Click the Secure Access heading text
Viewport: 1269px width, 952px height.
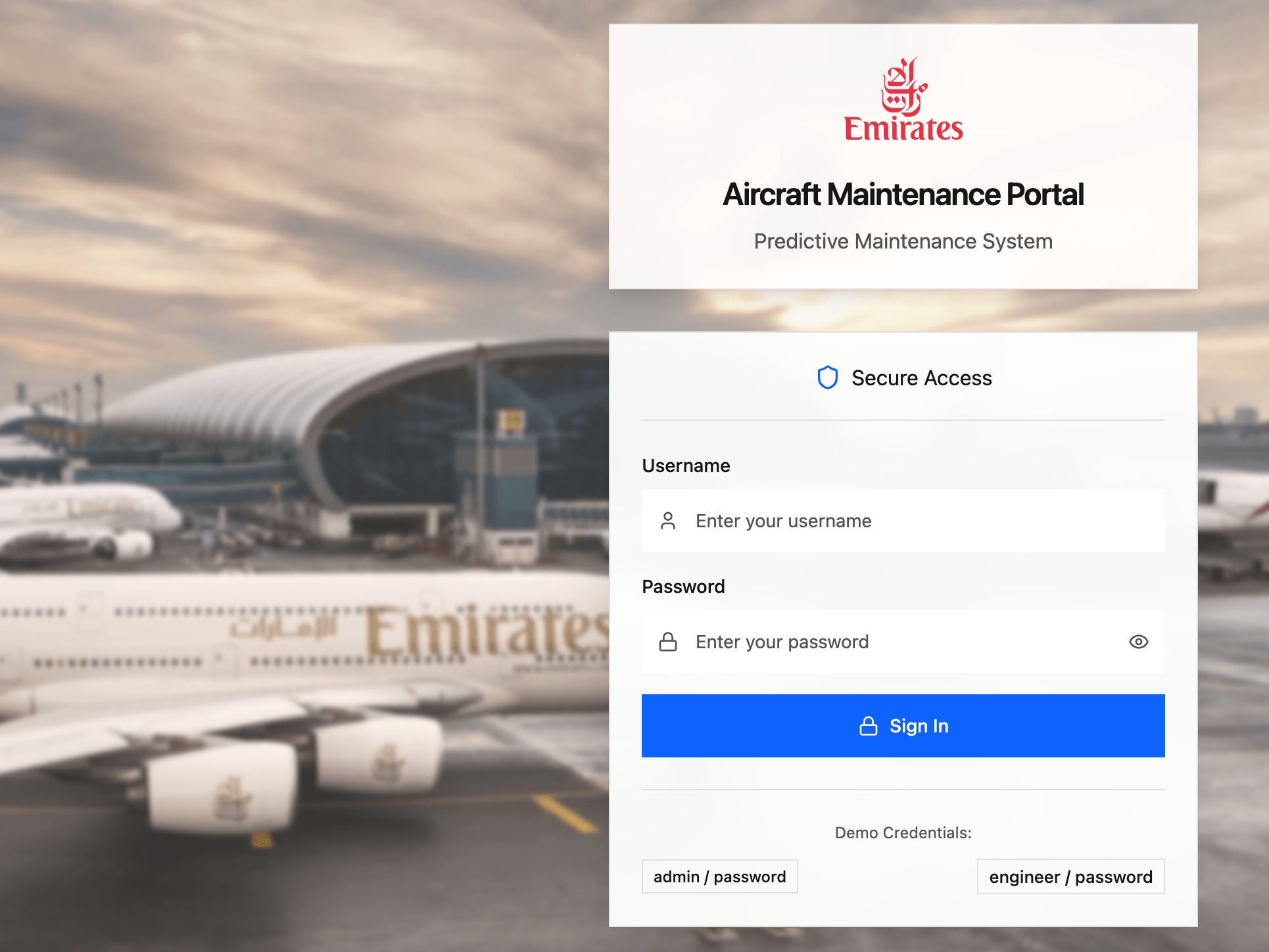click(922, 378)
